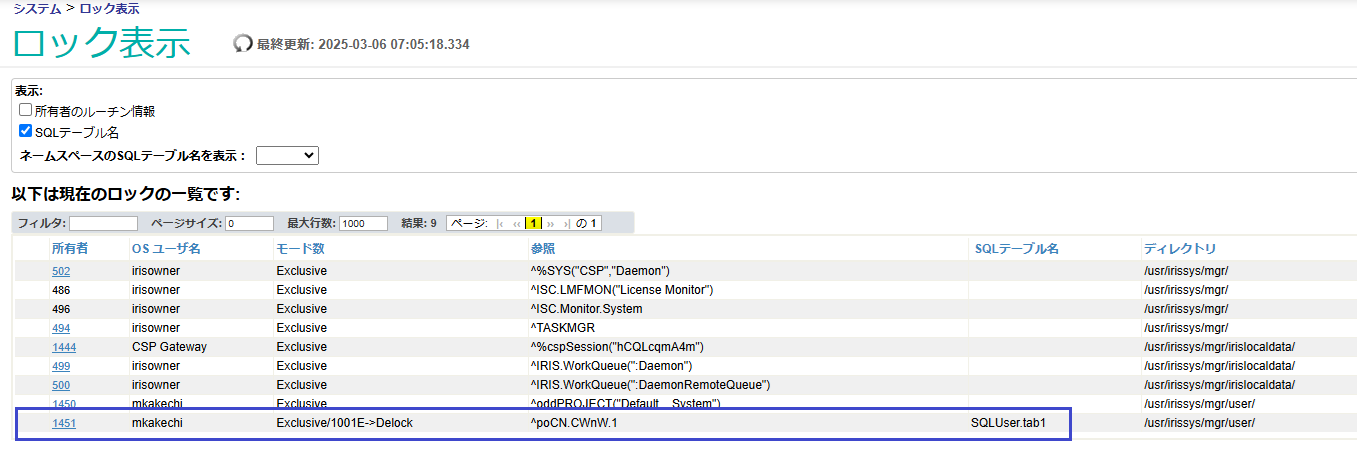1357x455 pixels.
Task: Sort by SQLテーブル名 column header
Action: point(1016,248)
